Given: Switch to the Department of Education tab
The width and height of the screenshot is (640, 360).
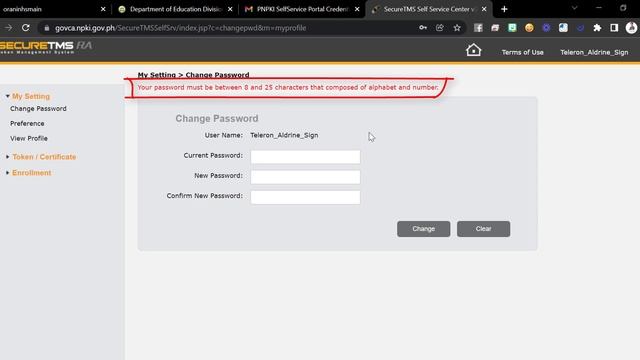Looking at the screenshot, I should tap(176, 9).
